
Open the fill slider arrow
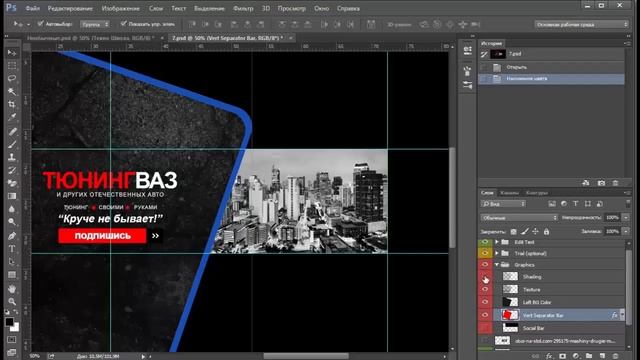click(626, 231)
